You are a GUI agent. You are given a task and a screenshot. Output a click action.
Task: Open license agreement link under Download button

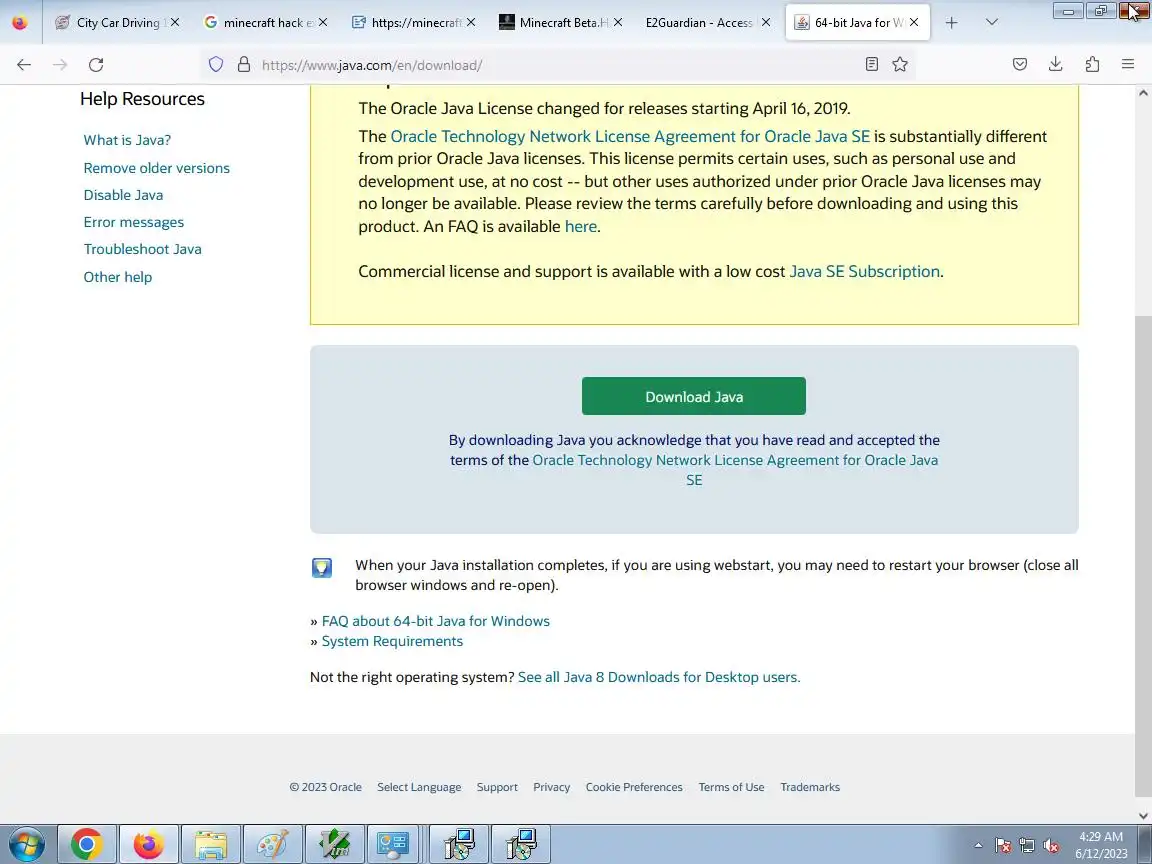(735, 460)
